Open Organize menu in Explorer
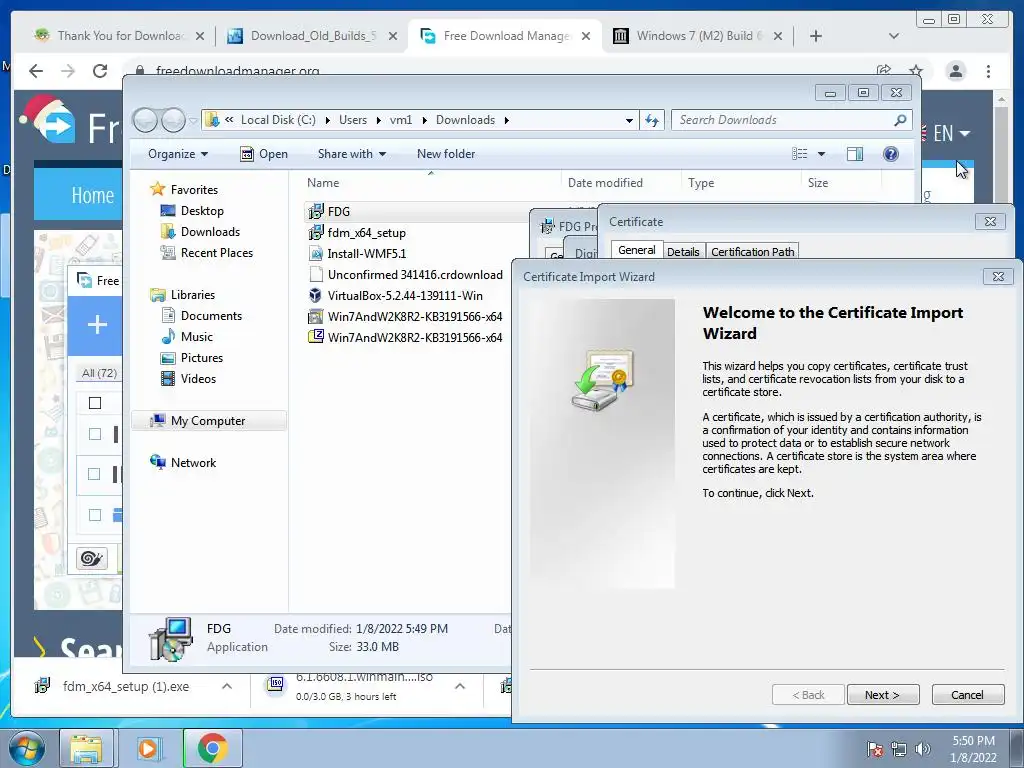Screen dimensions: 1024x768 pos(178,154)
